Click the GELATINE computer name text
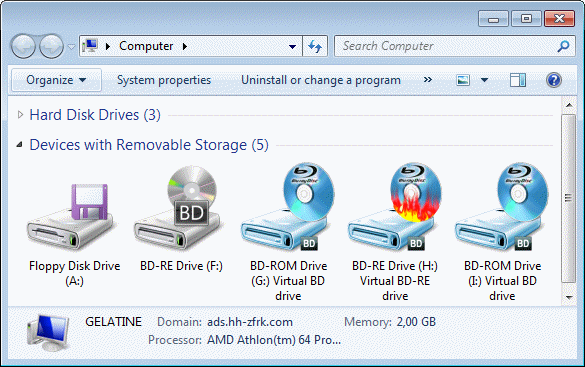 [x=113, y=321]
